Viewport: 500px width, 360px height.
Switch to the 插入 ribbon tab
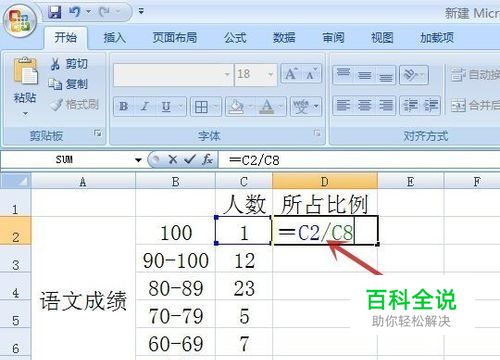point(114,37)
